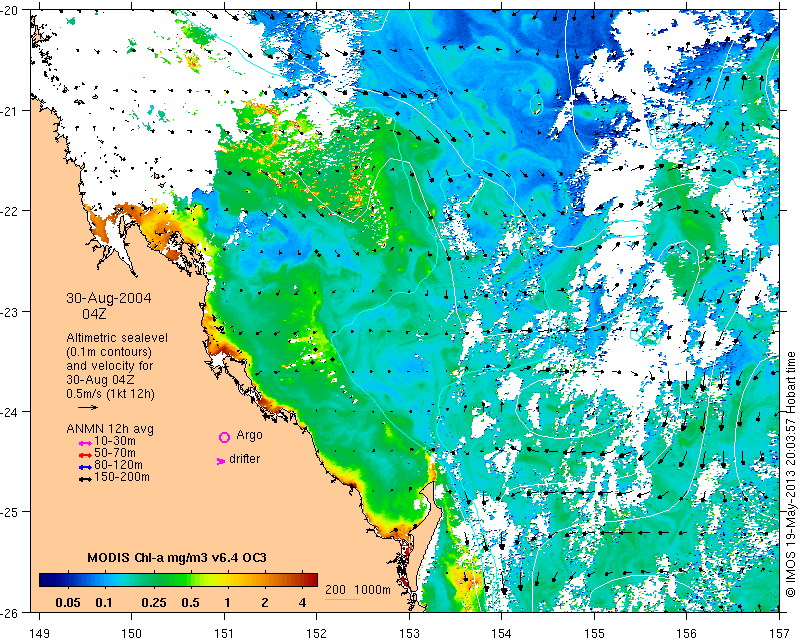This screenshot has height=640, width=800.
Task: Click the '200 1000m' bathymetry label
Action: (358, 589)
